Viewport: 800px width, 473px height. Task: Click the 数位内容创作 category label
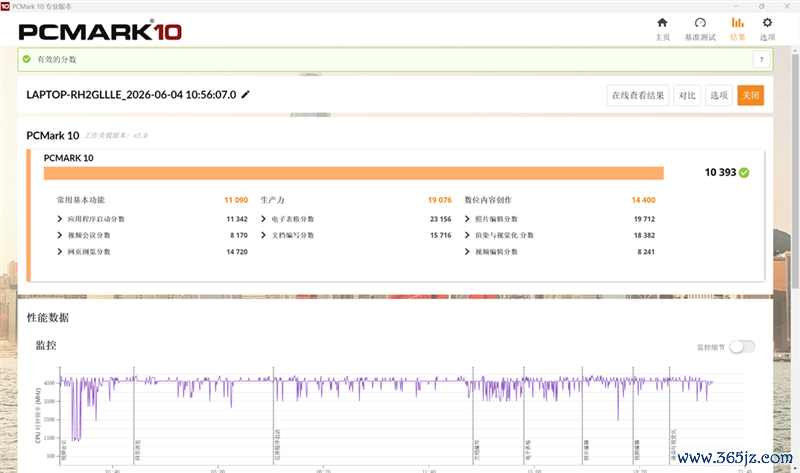pyautogui.click(x=488, y=200)
